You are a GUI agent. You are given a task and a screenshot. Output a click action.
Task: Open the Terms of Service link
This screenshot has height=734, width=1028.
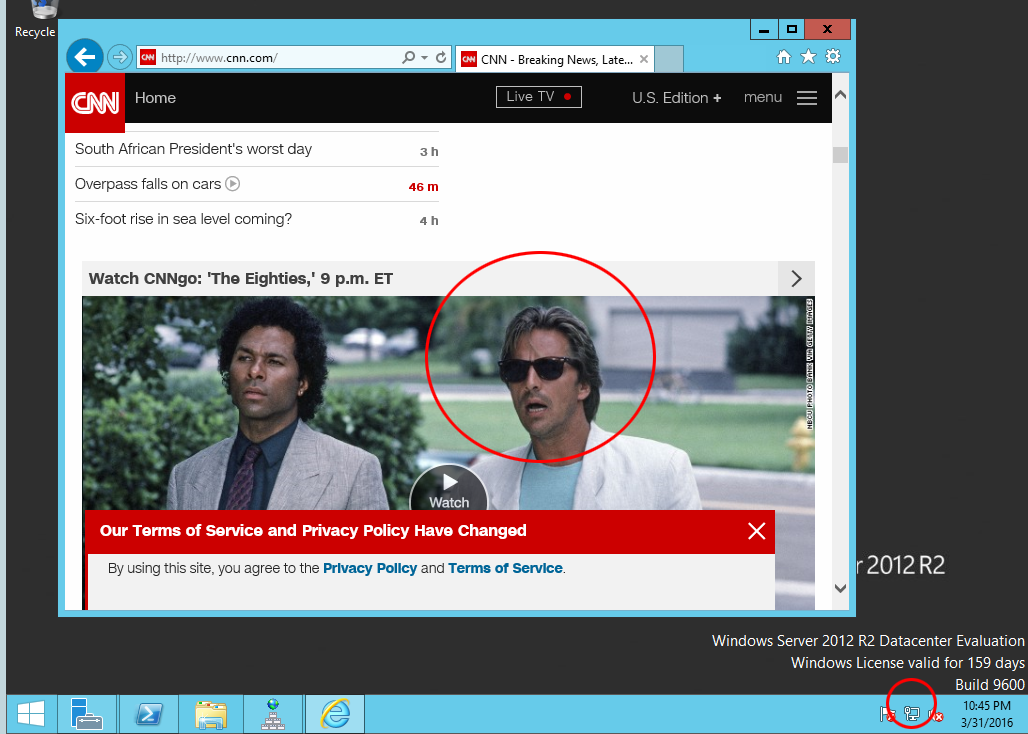505,568
